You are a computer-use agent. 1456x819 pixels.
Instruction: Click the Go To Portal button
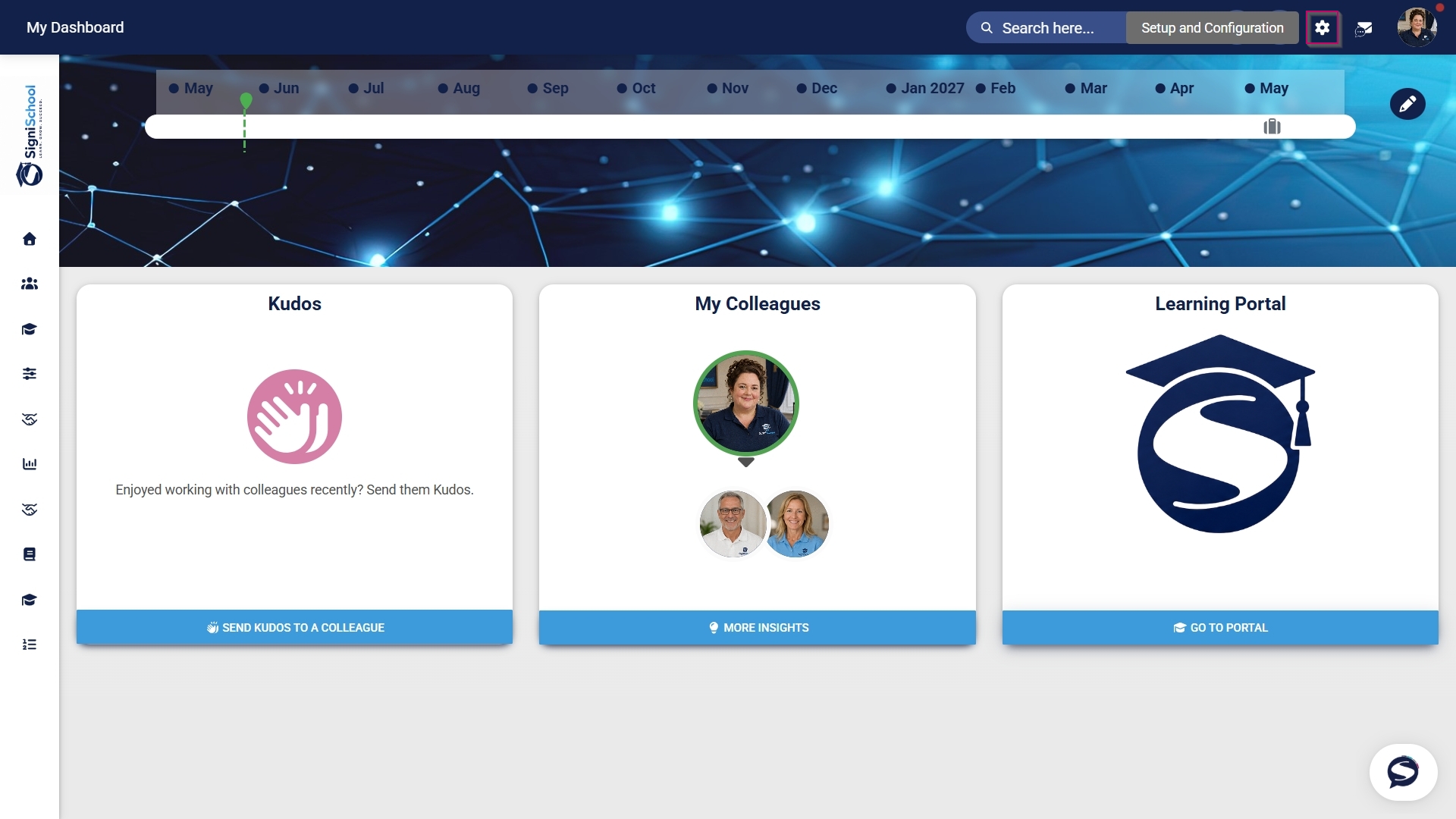pyautogui.click(x=1220, y=627)
